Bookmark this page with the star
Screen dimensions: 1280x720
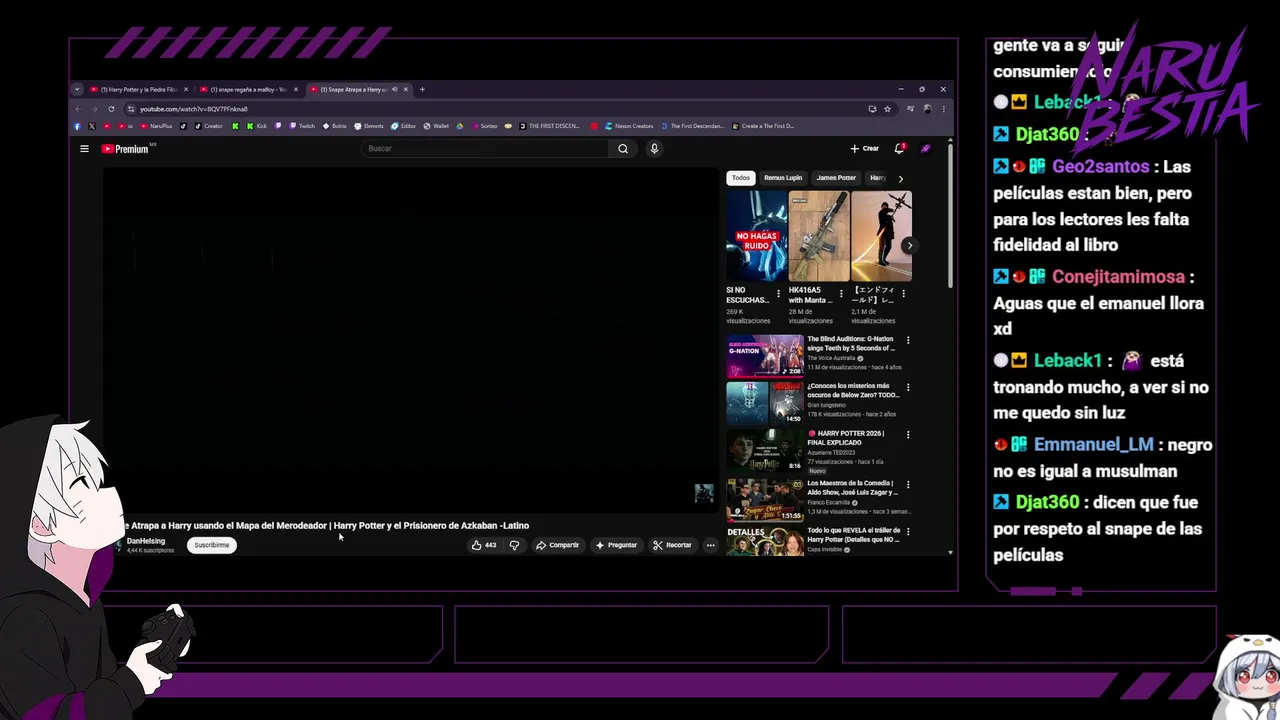(x=887, y=109)
